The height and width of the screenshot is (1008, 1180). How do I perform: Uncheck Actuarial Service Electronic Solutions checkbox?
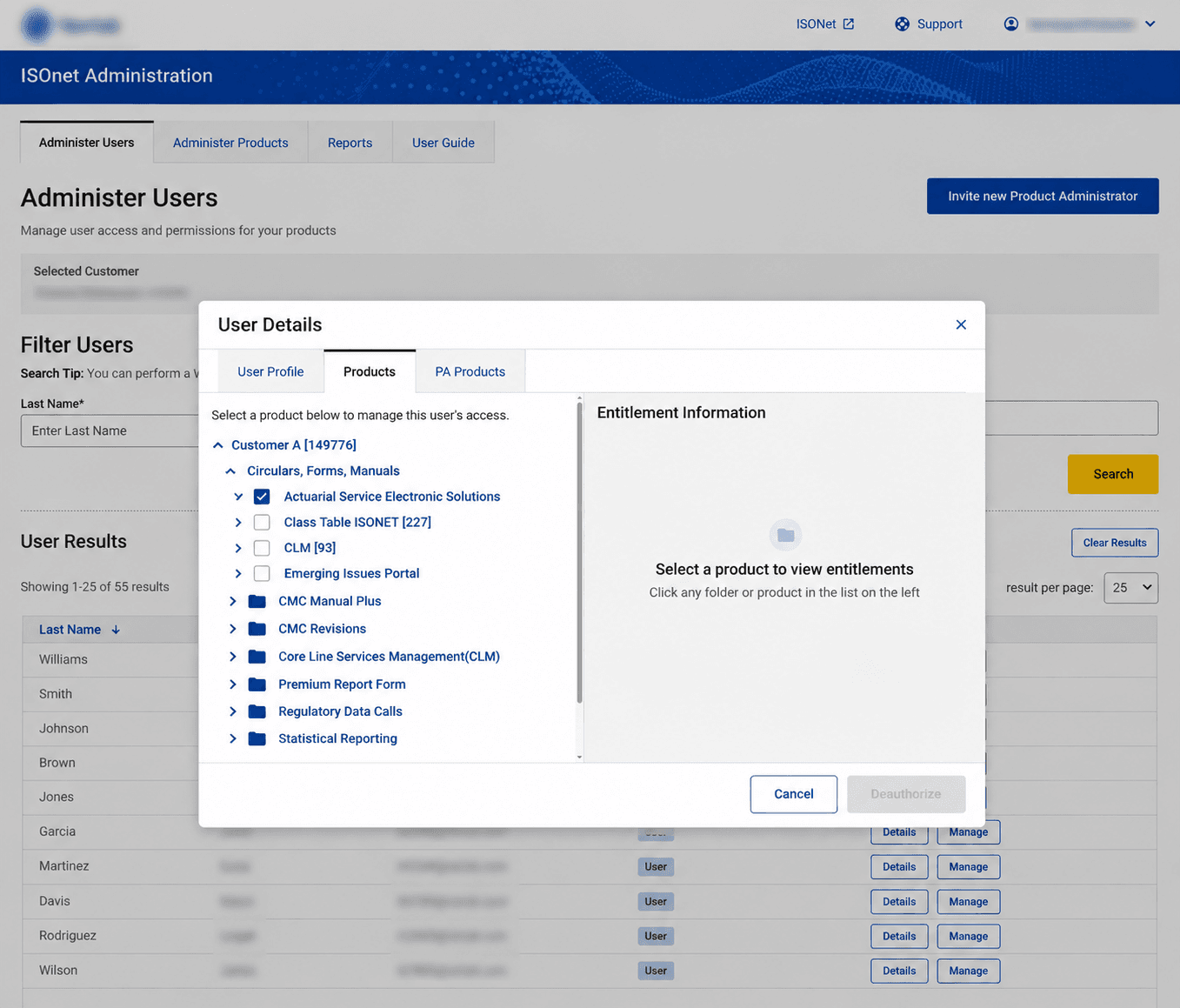coord(262,497)
